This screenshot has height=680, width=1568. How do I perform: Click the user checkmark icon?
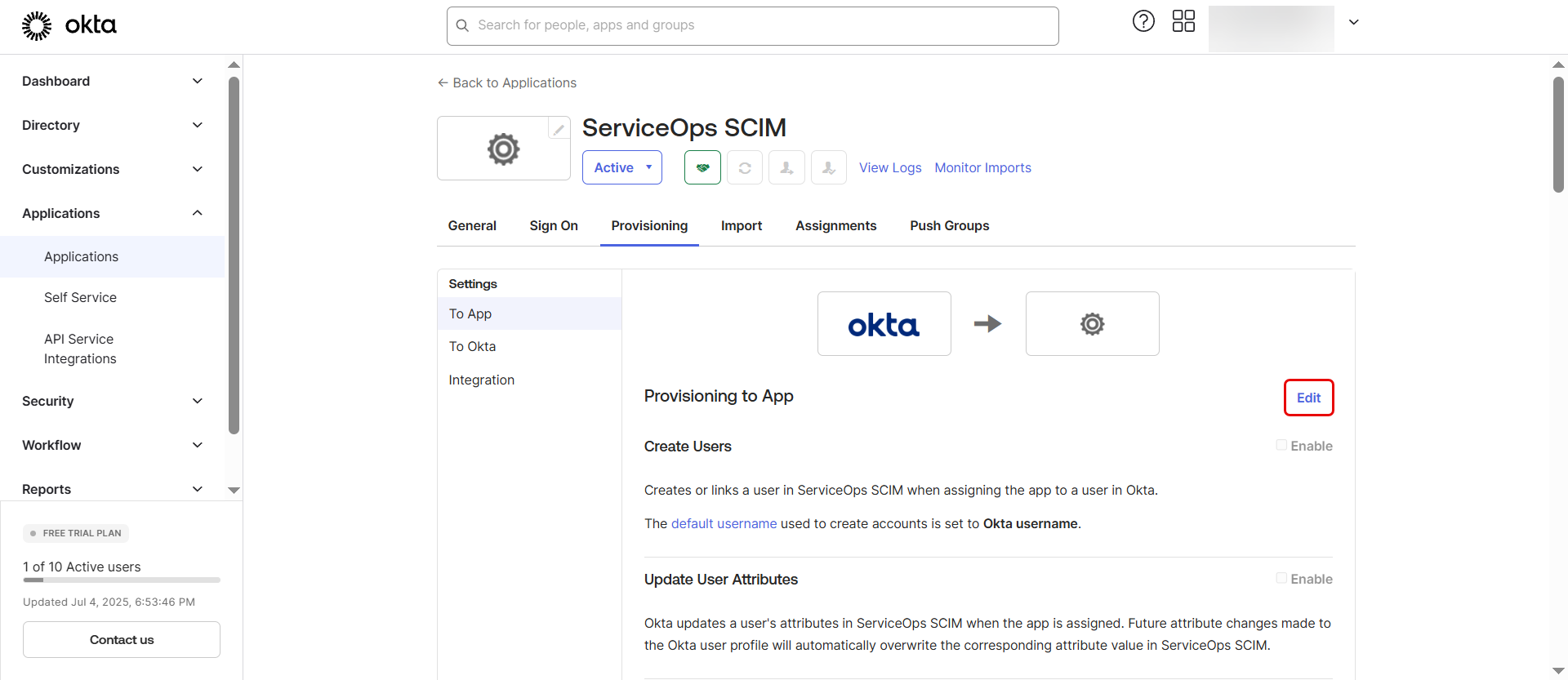[828, 167]
